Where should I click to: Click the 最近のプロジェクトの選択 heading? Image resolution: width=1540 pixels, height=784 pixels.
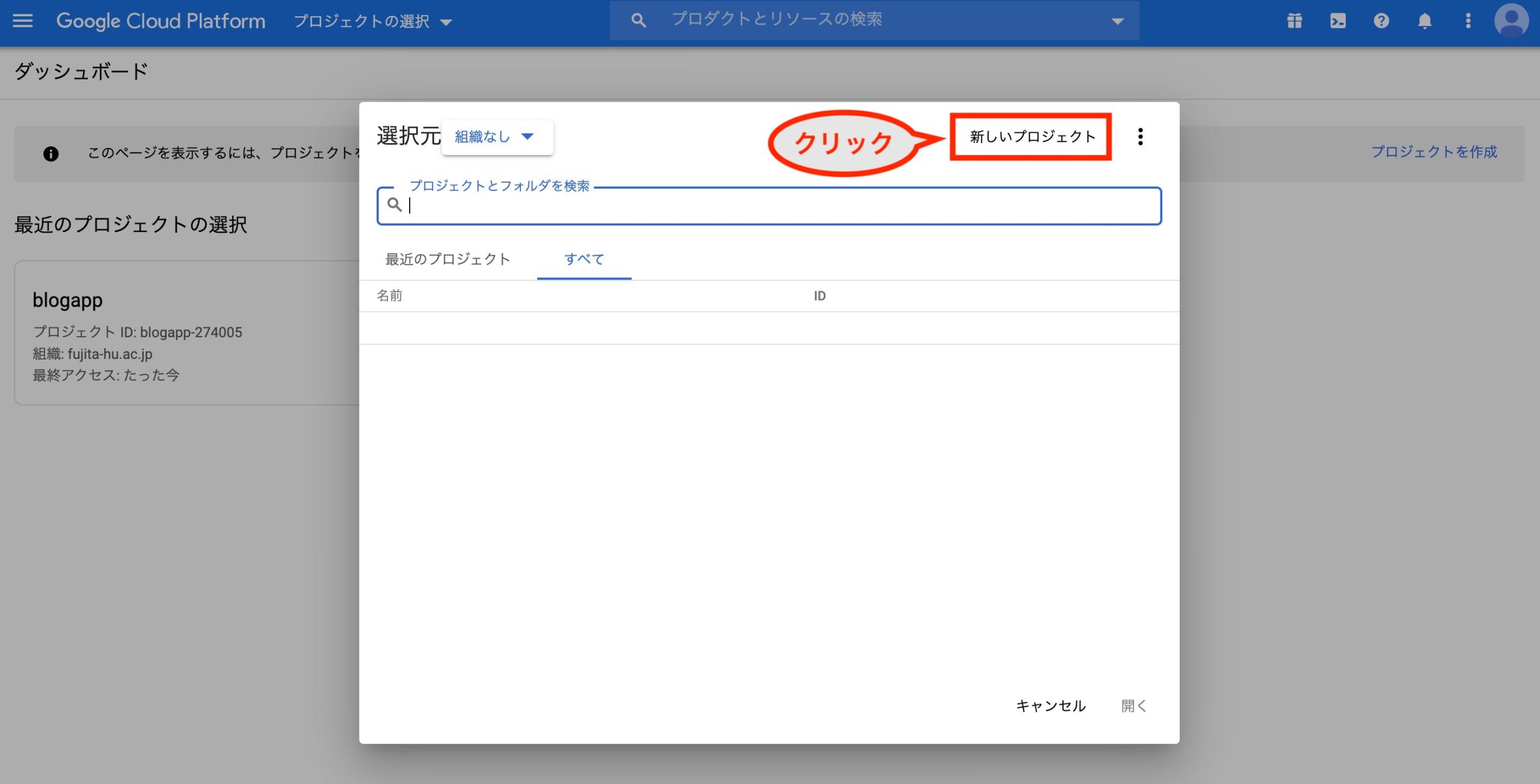131,225
